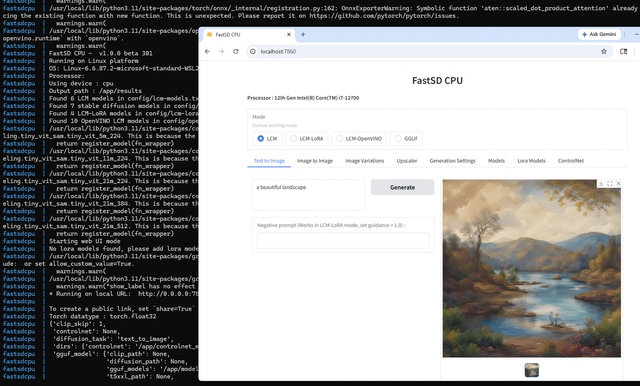
Task: Open the Generation Settings tab
Action: click(452, 161)
